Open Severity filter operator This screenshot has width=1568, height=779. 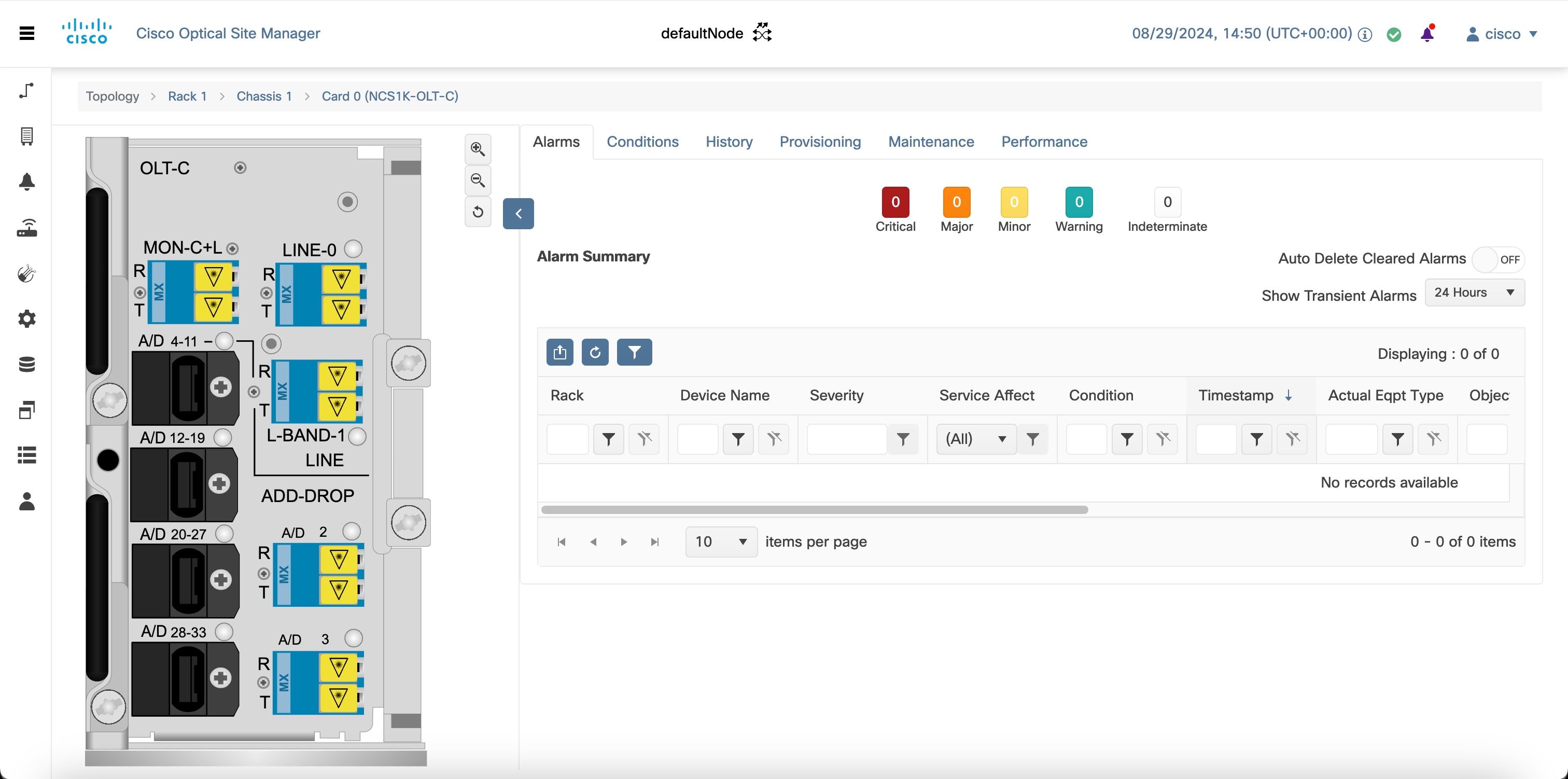click(903, 439)
